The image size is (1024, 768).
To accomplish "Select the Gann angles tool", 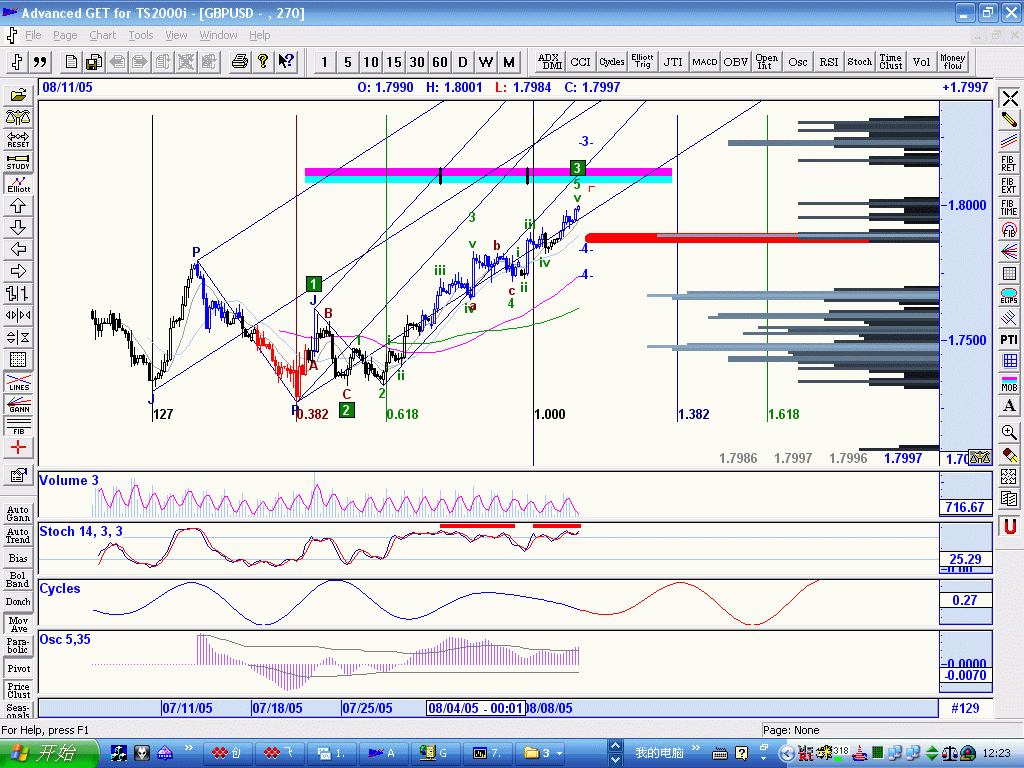I will (18, 405).
